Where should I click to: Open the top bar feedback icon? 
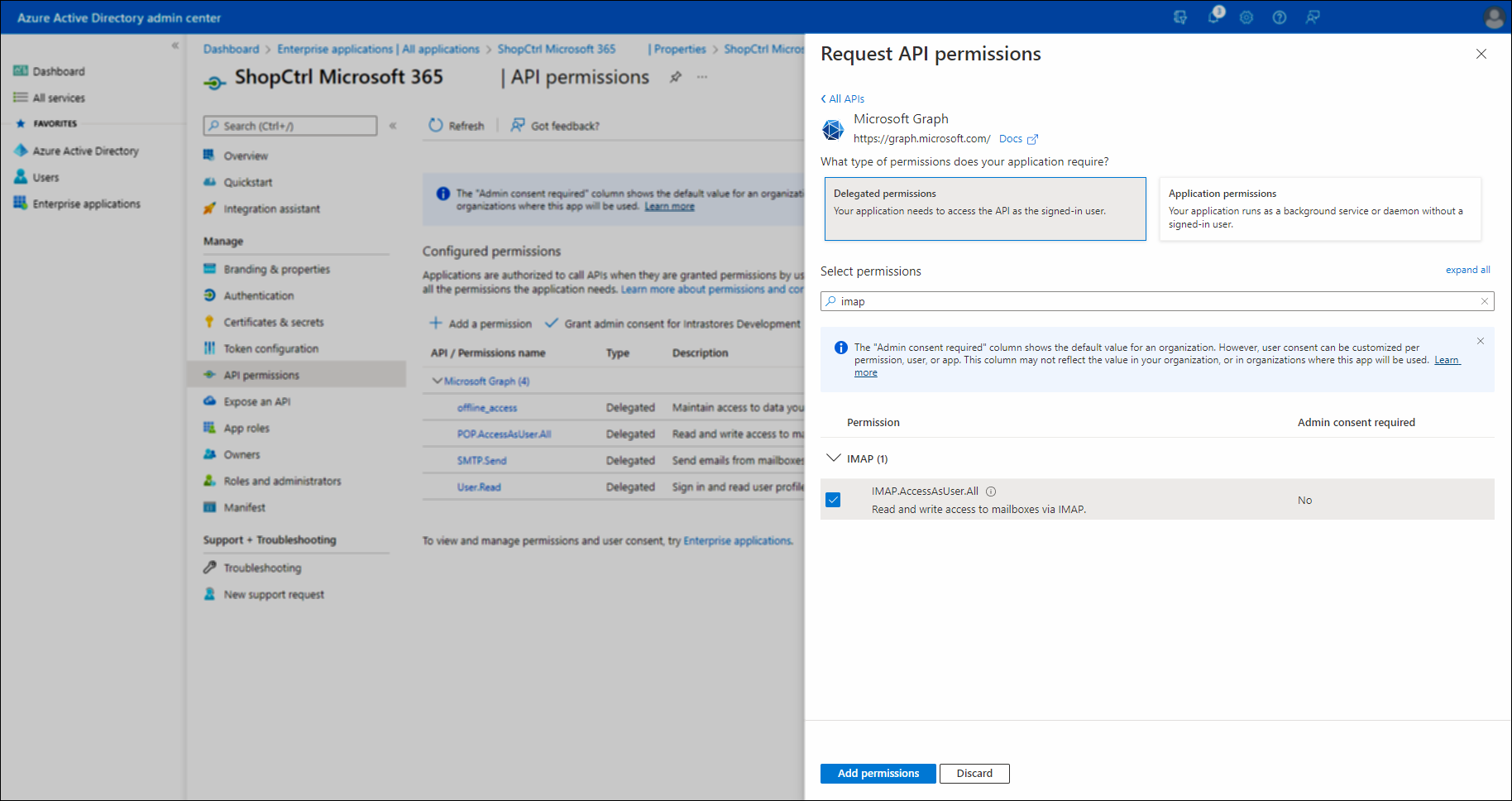click(1313, 17)
